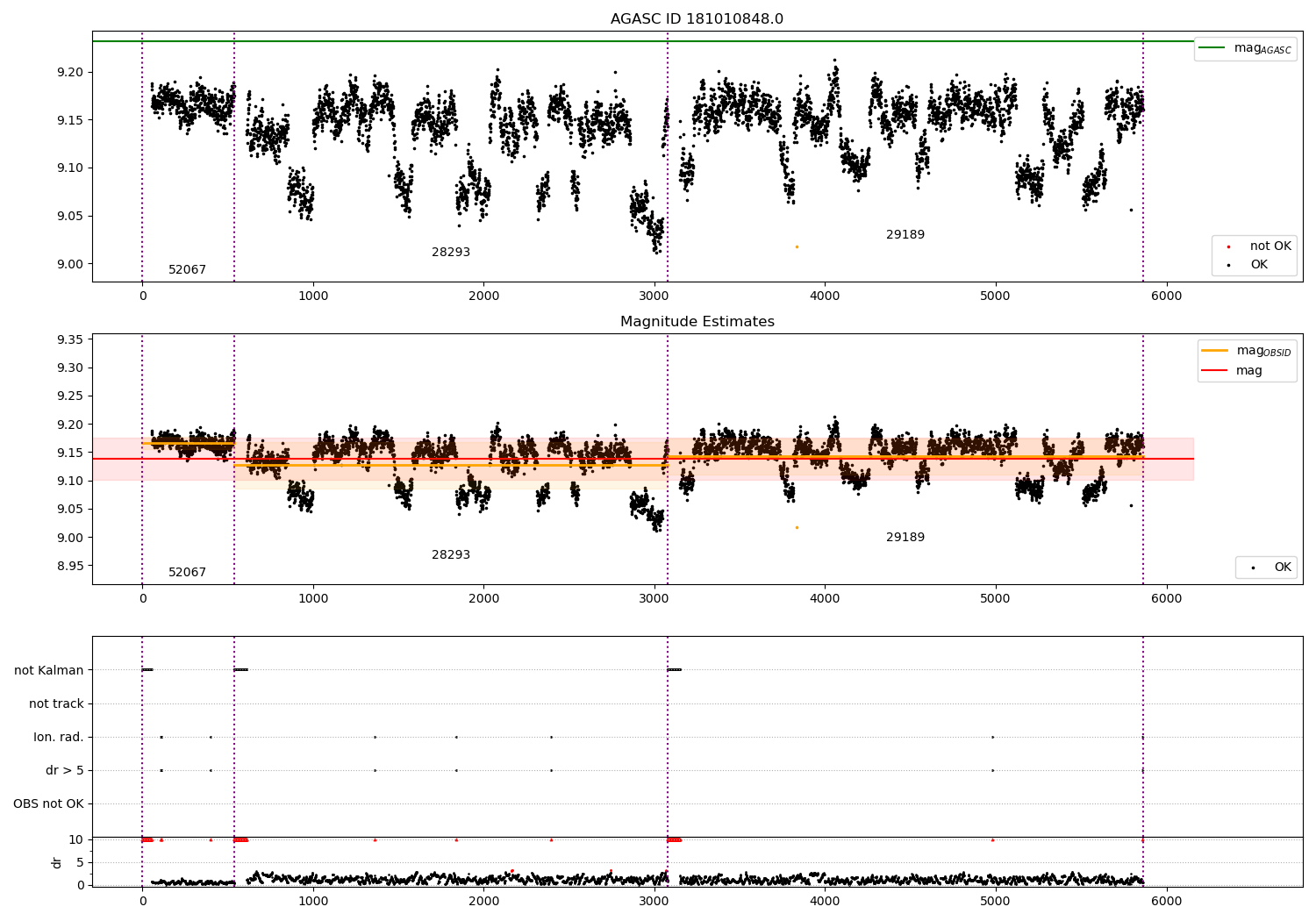Click the 8.95 tick in middle plot

[x=70, y=566]
